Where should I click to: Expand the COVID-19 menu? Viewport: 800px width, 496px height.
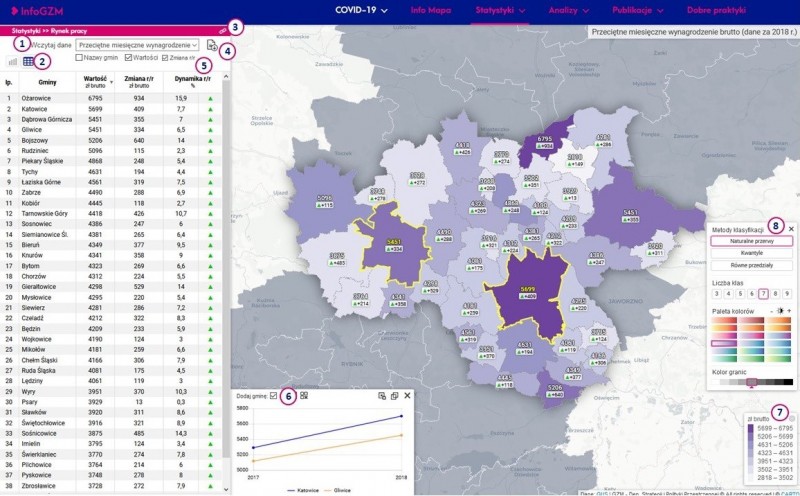pyautogui.click(x=361, y=10)
